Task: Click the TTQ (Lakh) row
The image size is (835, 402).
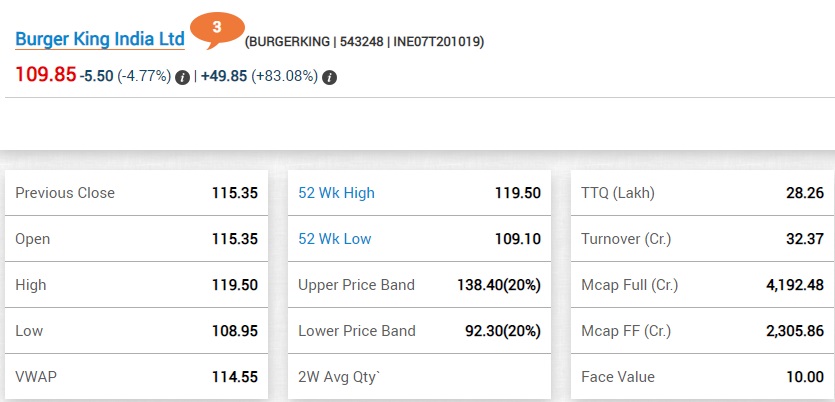Action: [x=701, y=193]
